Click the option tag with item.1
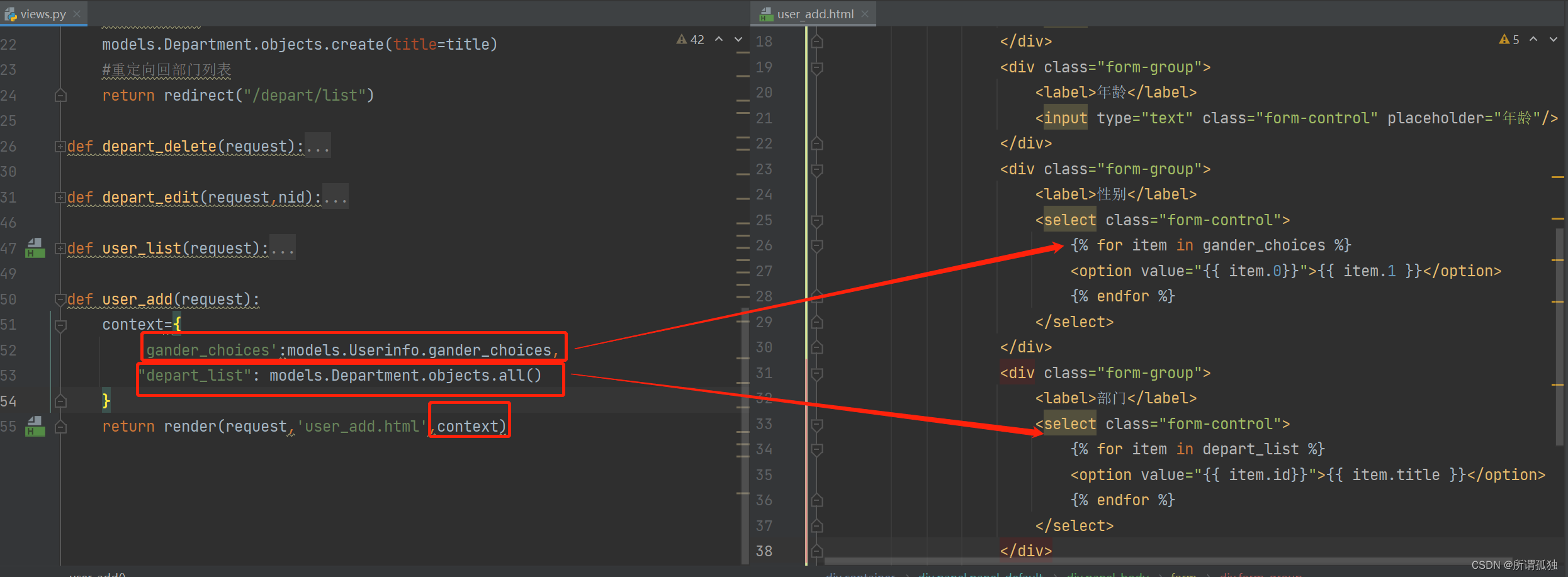This screenshot has width=1568, height=577. tap(1286, 271)
